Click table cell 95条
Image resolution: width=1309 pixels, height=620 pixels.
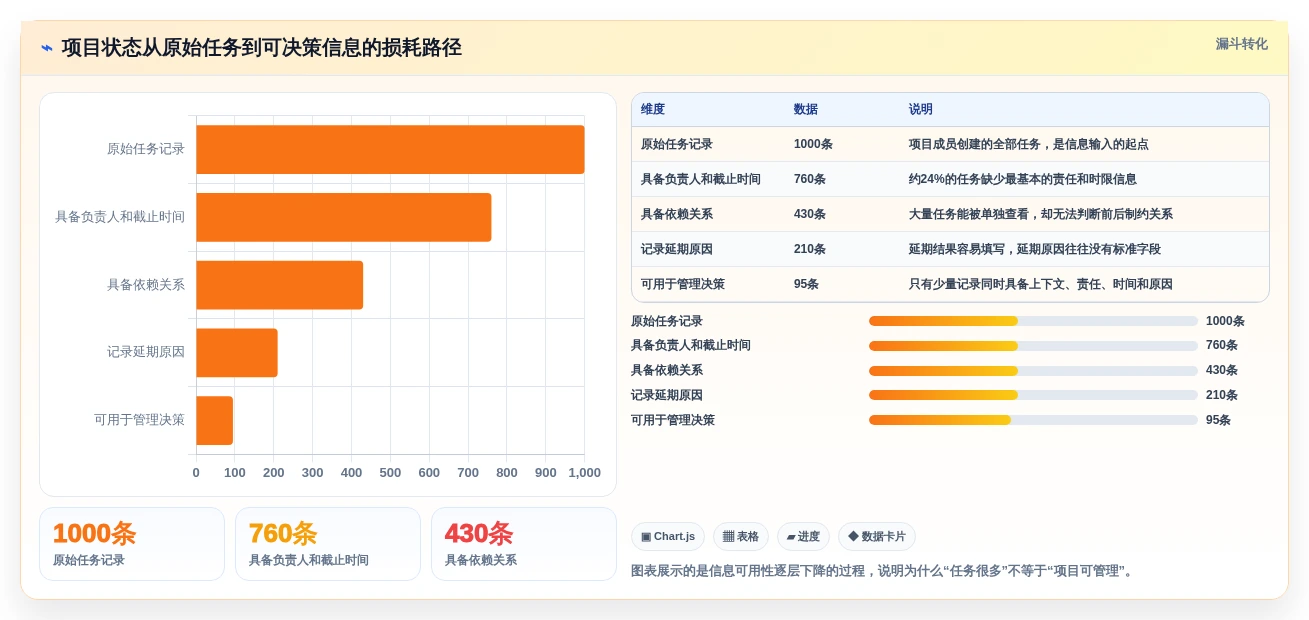tap(806, 284)
